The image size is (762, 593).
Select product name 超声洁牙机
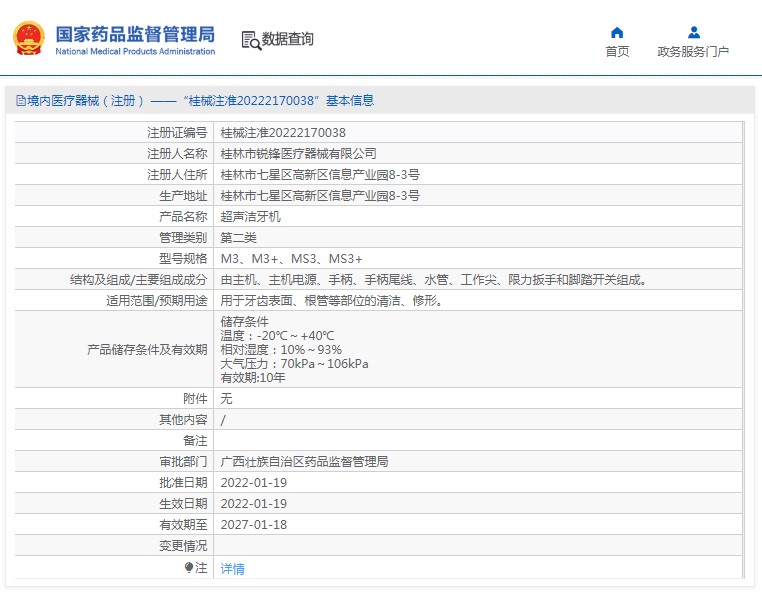click(250, 217)
